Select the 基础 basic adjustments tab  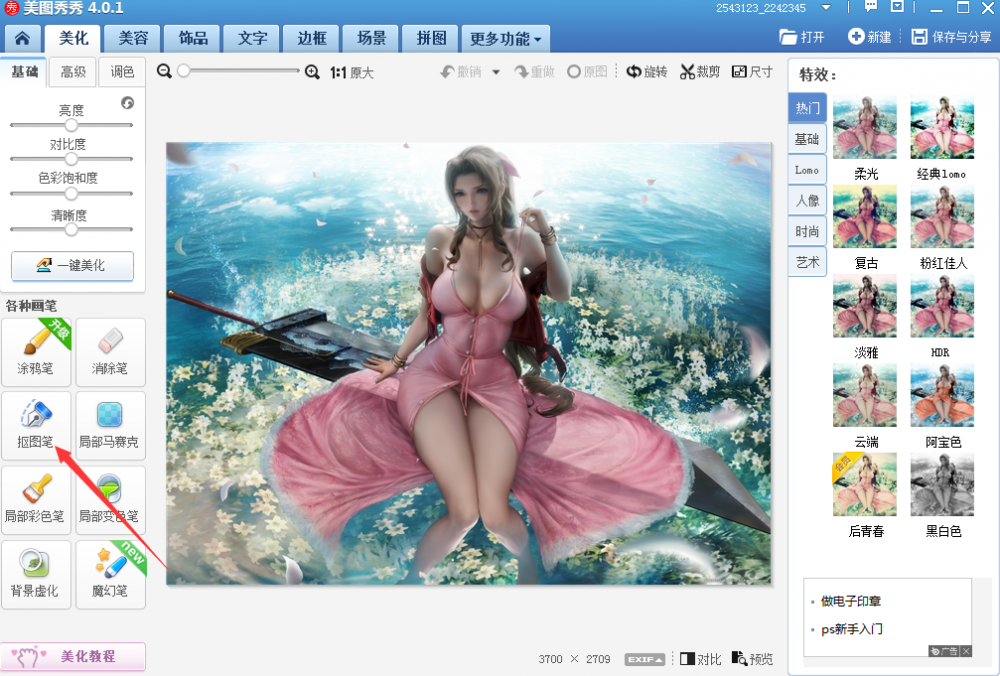pyautogui.click(x=24, y=71)
